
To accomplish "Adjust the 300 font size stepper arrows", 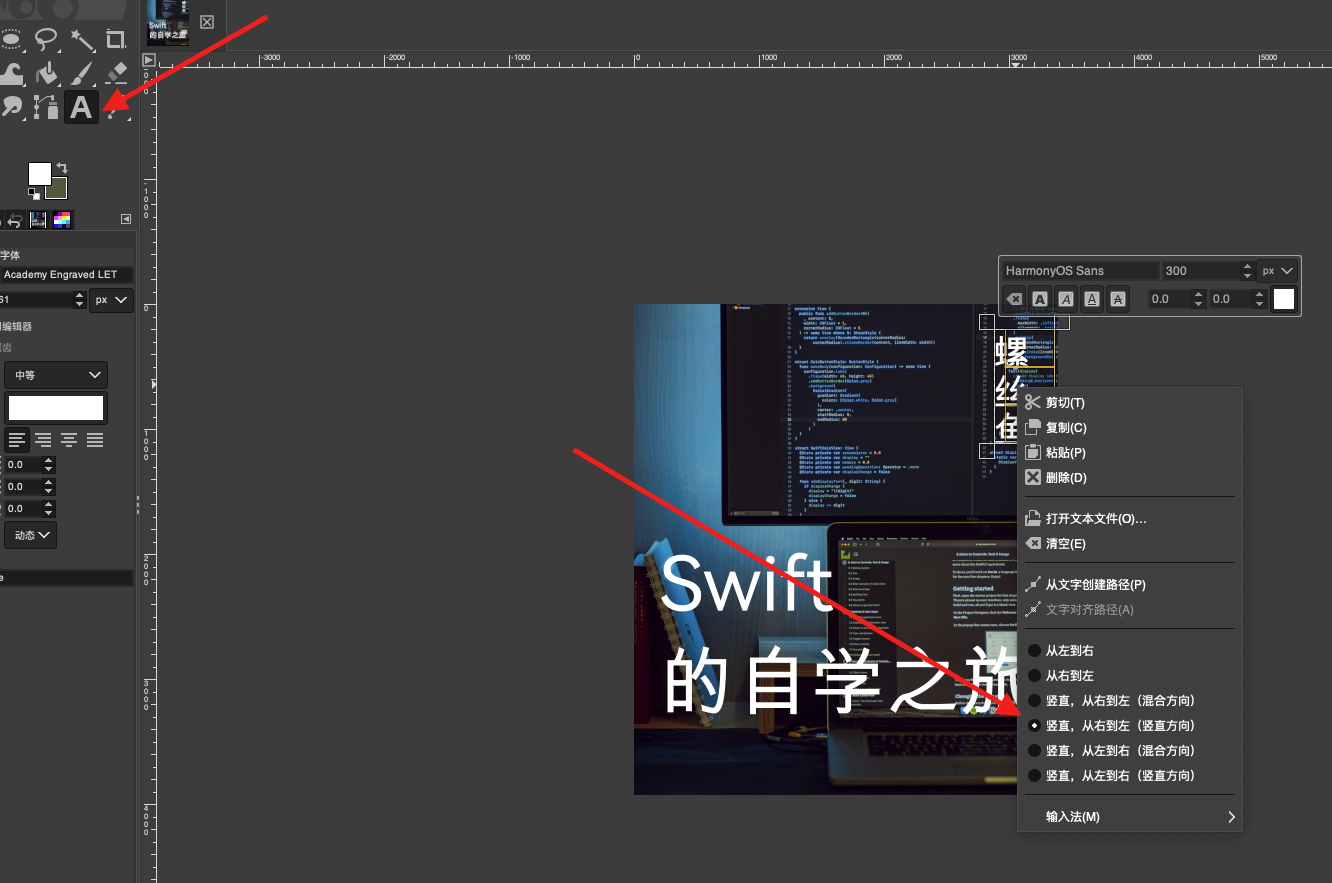I will pyautogui.click(x=1246, y=271).
